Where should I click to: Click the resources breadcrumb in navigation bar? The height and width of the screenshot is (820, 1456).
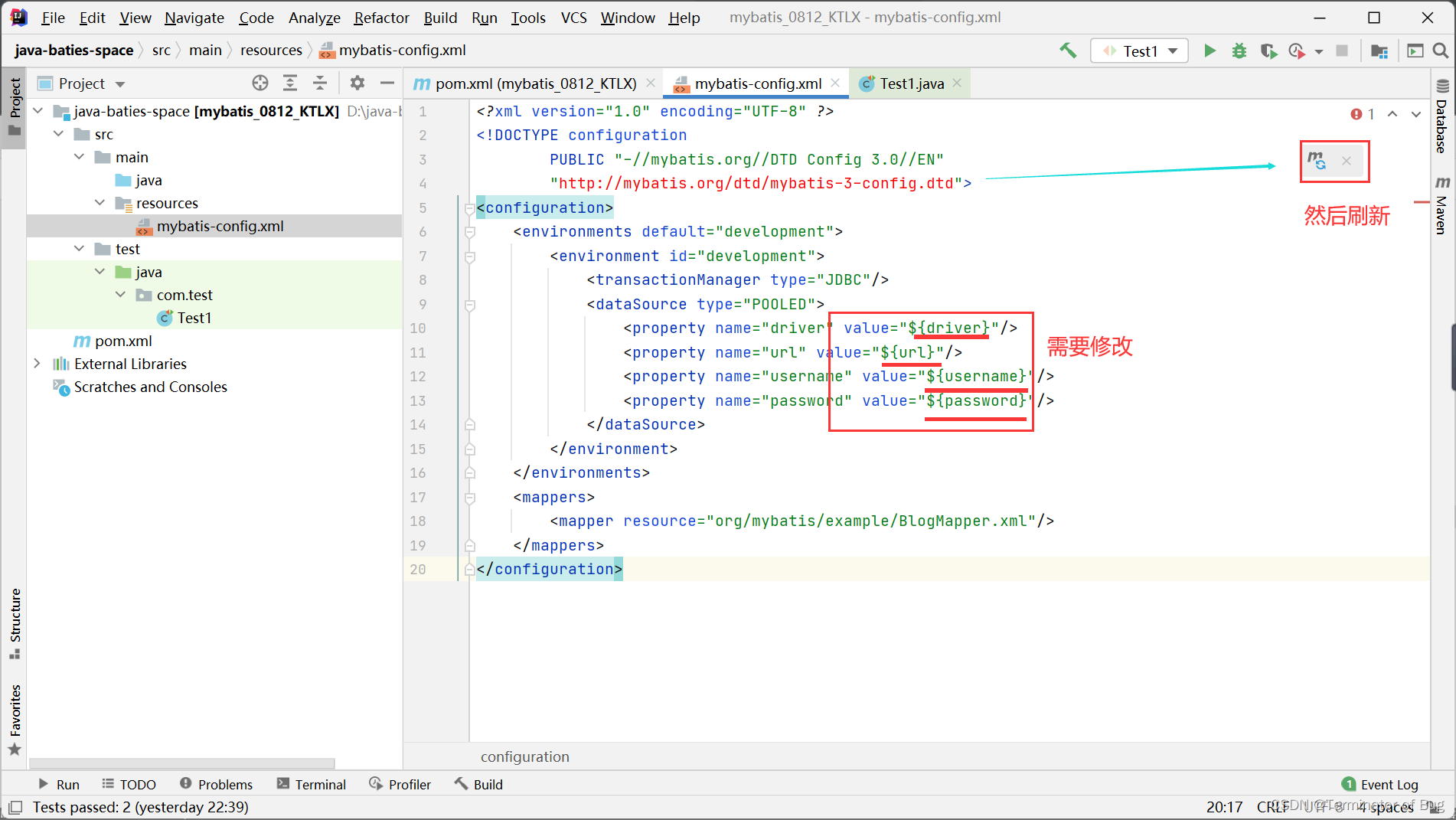271,50
